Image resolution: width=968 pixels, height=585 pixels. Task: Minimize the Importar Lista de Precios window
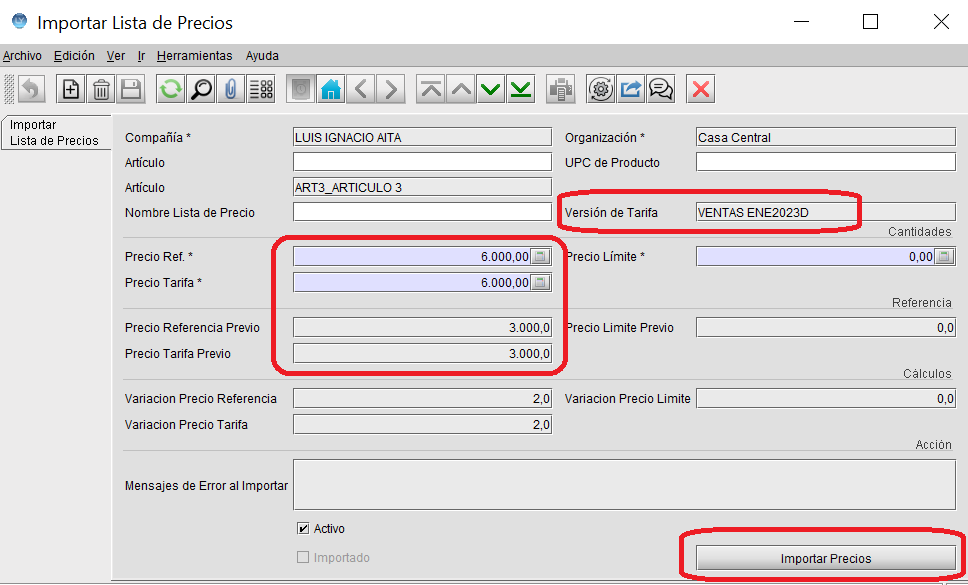801,22
